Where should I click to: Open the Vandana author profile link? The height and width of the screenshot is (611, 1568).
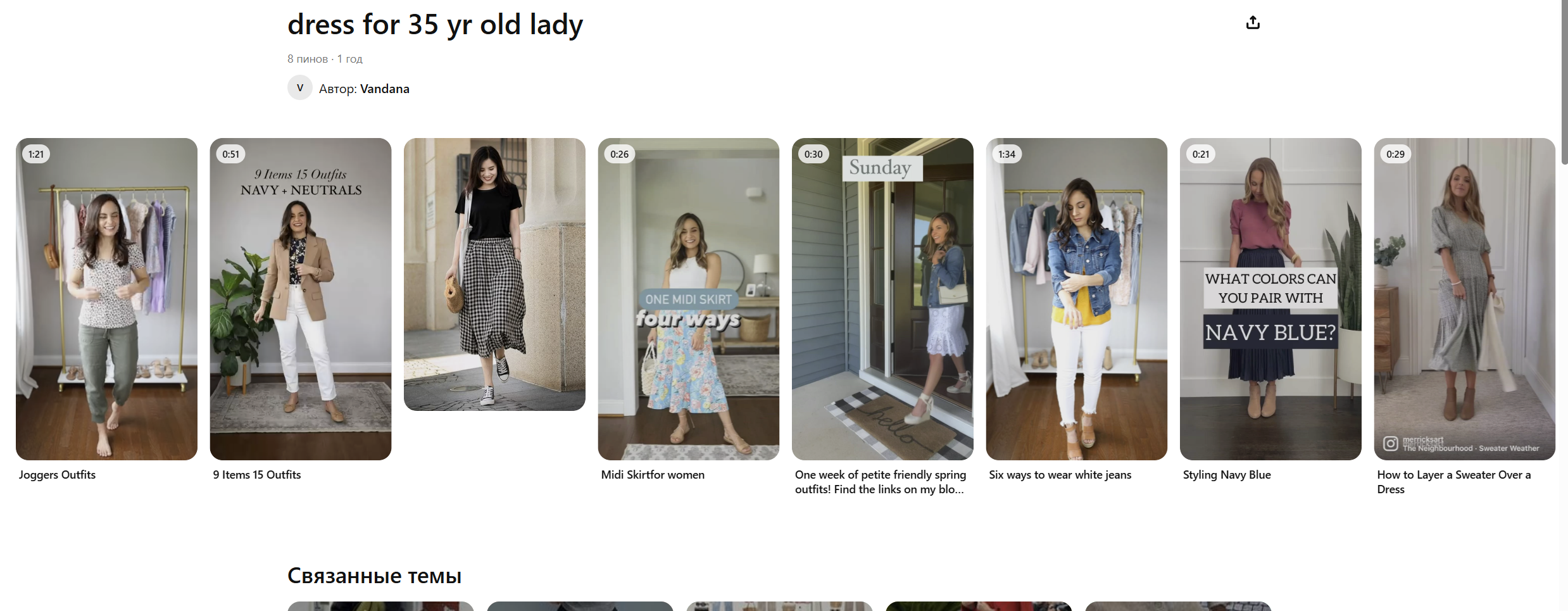(384, 89)
